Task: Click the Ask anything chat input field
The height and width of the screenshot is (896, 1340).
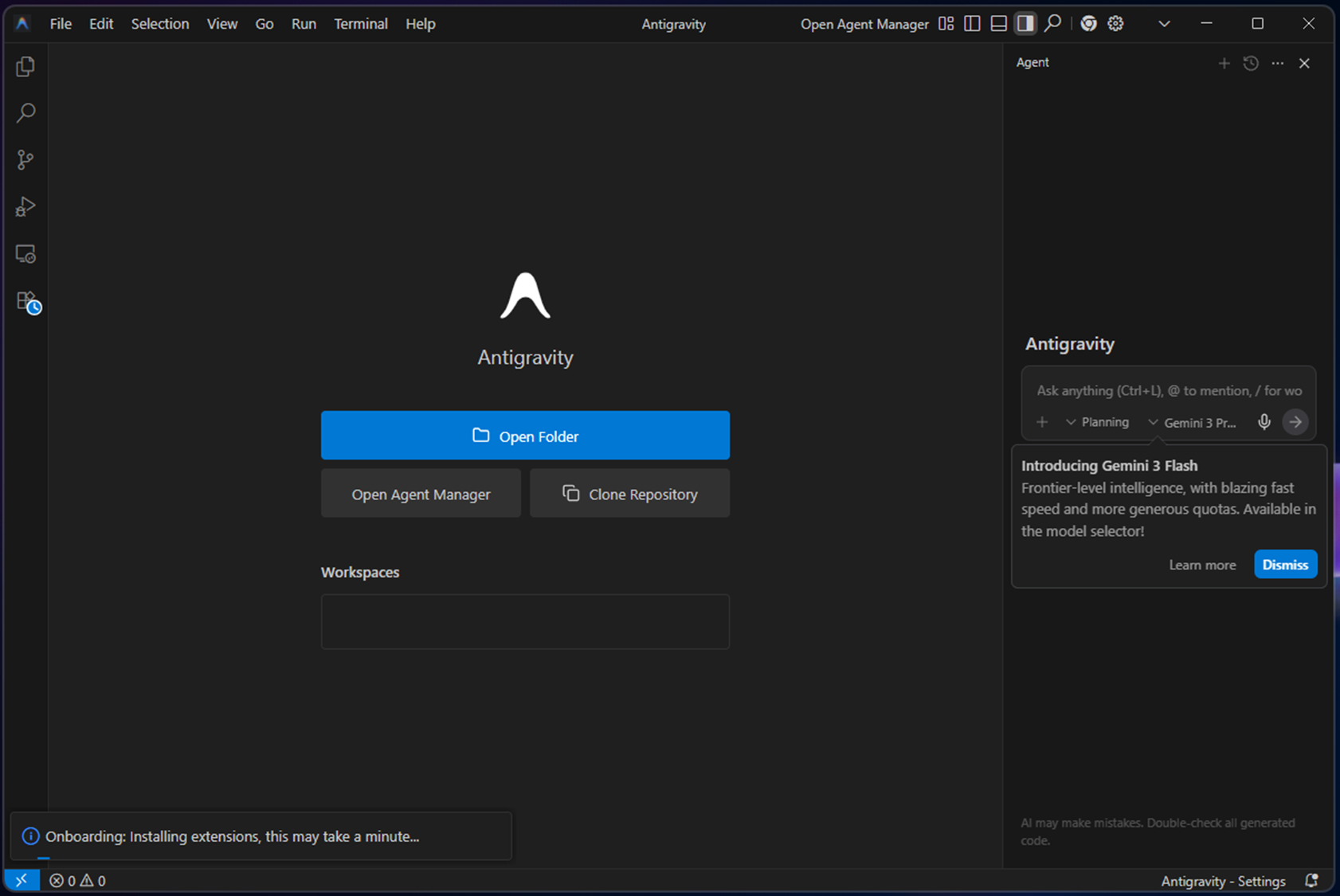Action: 1169,390
